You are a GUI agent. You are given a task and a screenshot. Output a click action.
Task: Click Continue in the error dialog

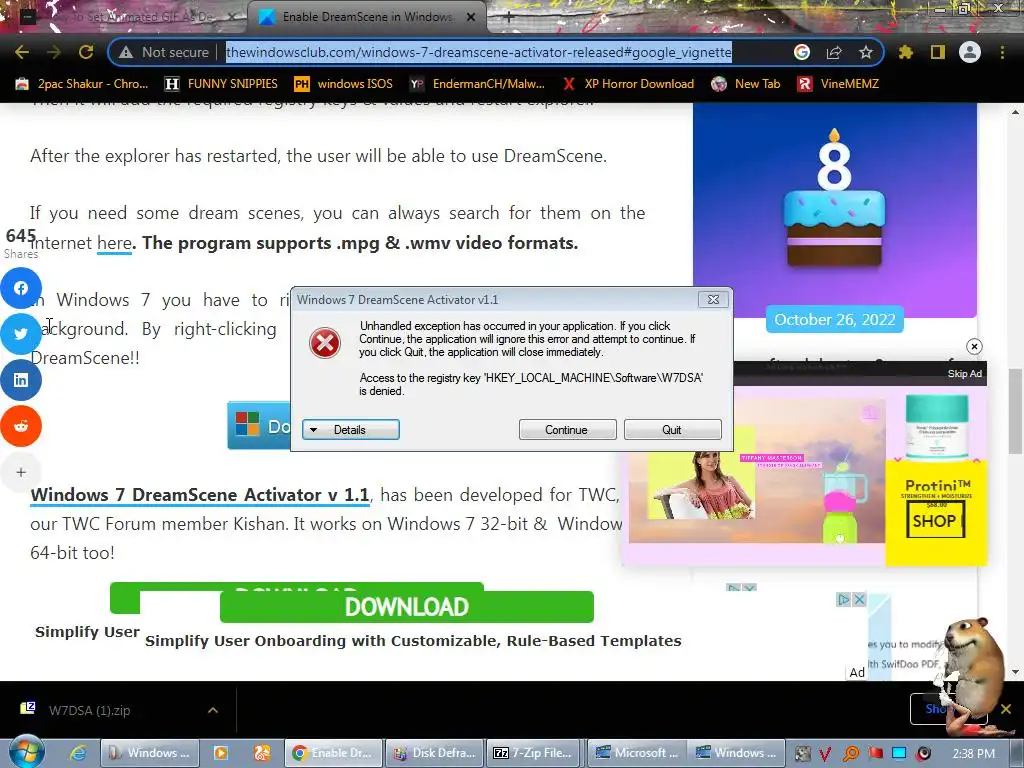[x=567, y=430]
